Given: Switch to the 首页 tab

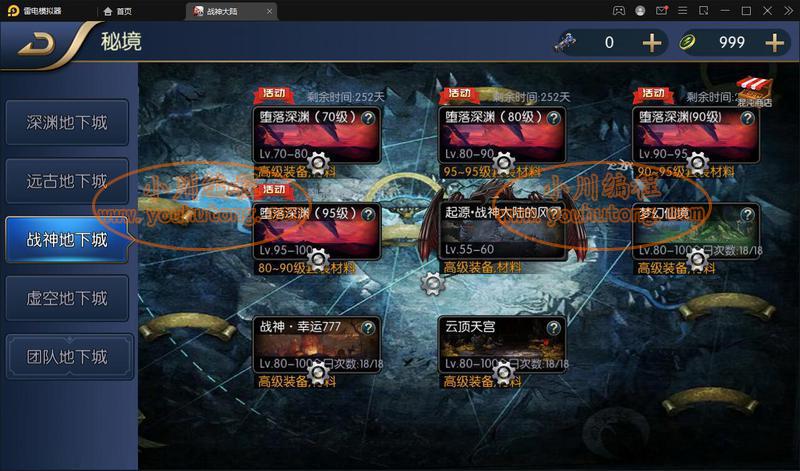Looking at the screenshot, I should point(118,11).
